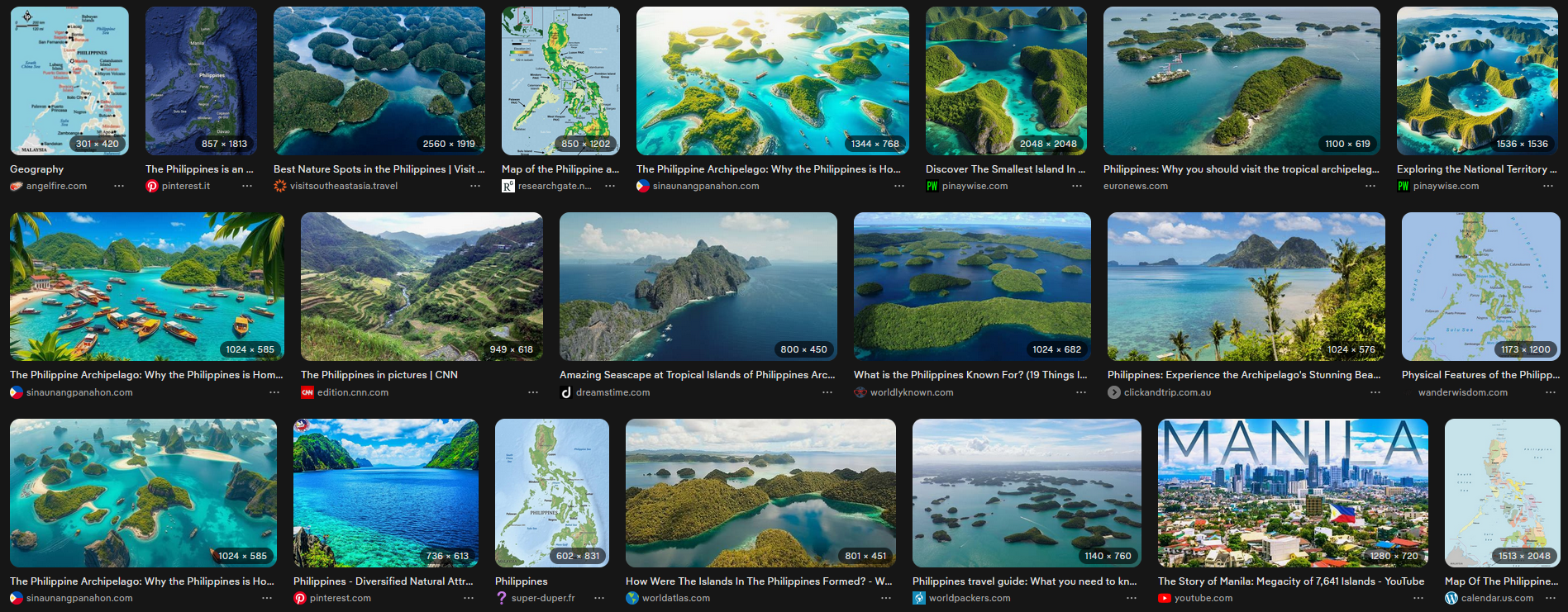
Task: Click the worldatlas.com globe favicon
Action: click(632, 599)
